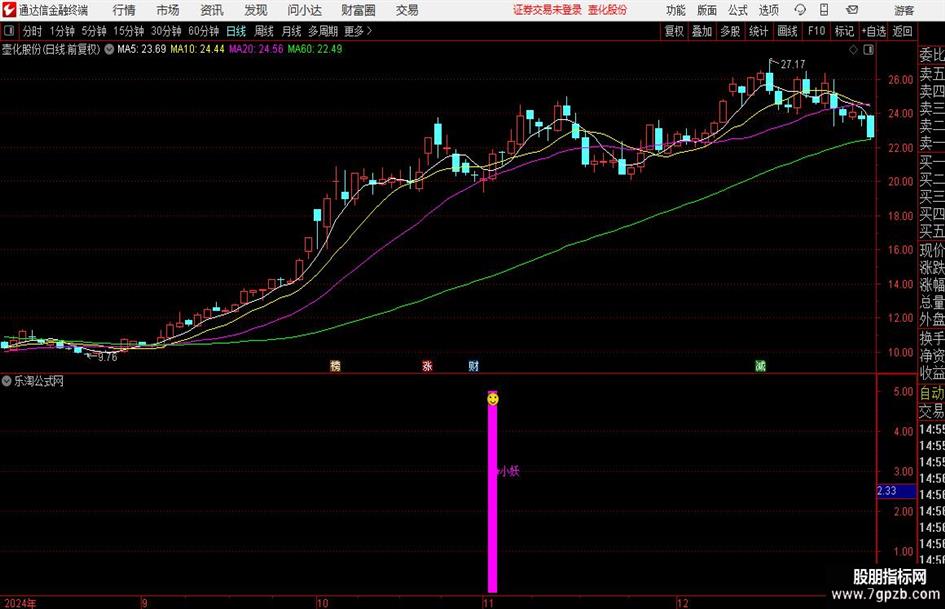
Task: Click the diamond icon above main chart
Action: tap(853, 50)
